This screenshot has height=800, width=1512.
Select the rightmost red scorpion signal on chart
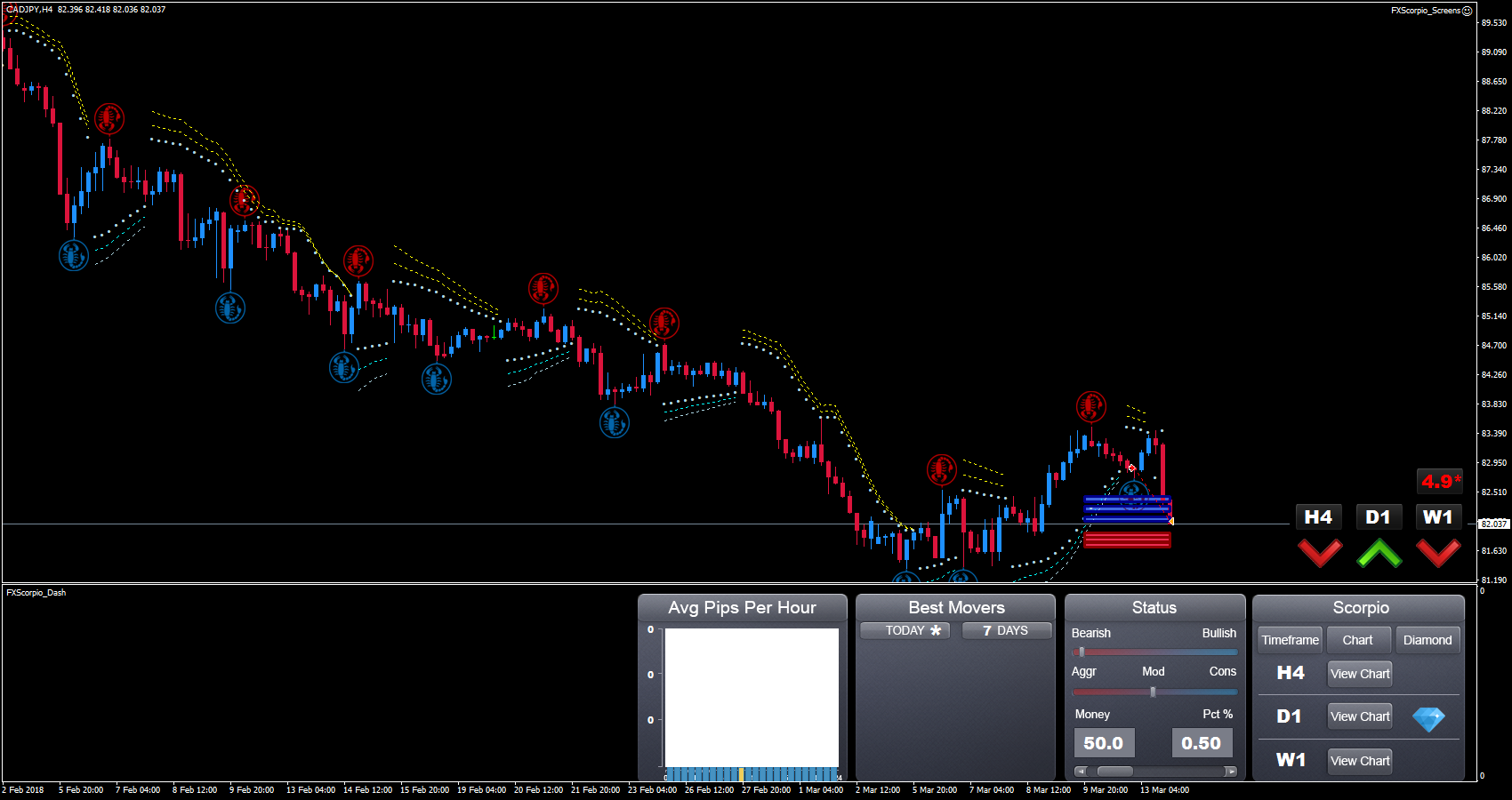pyautogui.click(x=1091, y=406)
